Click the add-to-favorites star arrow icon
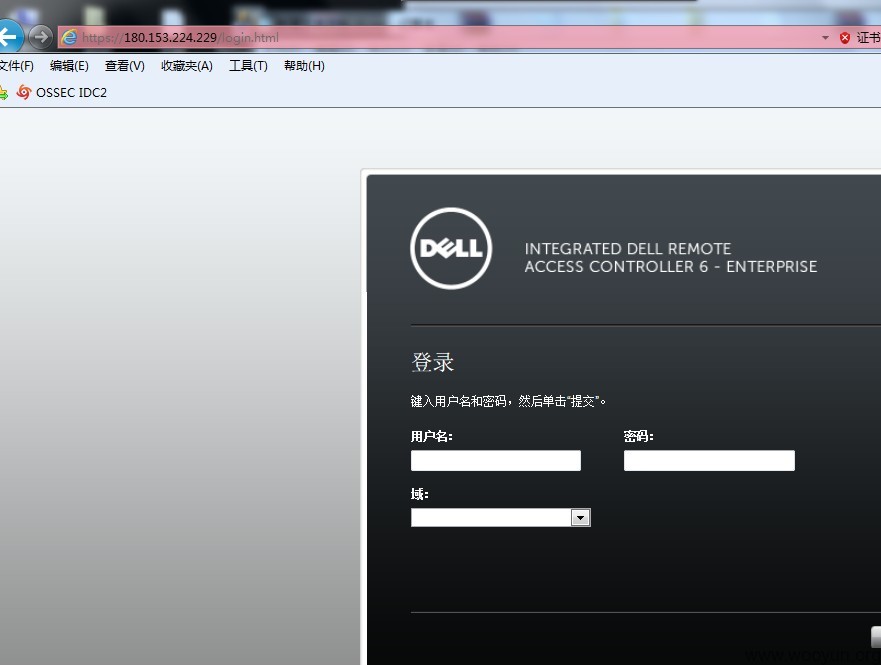The width and height of the screenshot is (881, 665). [x=3, y=93]
